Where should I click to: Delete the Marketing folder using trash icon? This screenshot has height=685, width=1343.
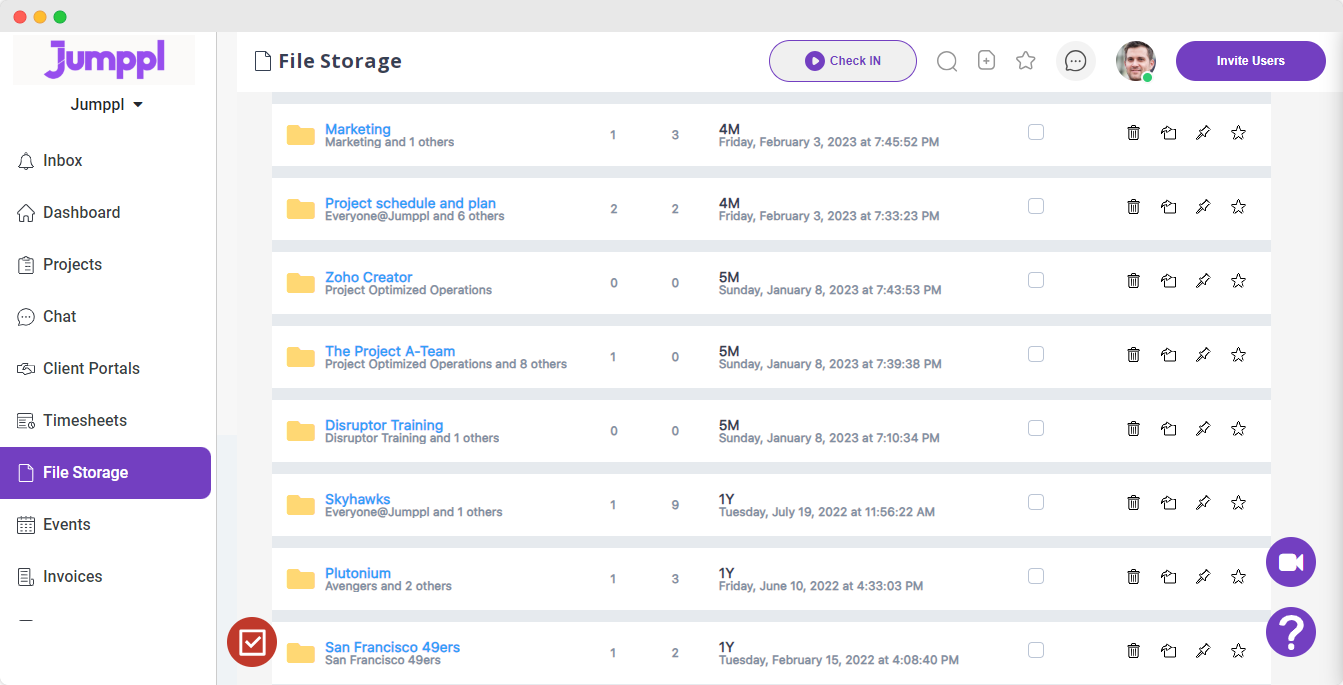1133,132
